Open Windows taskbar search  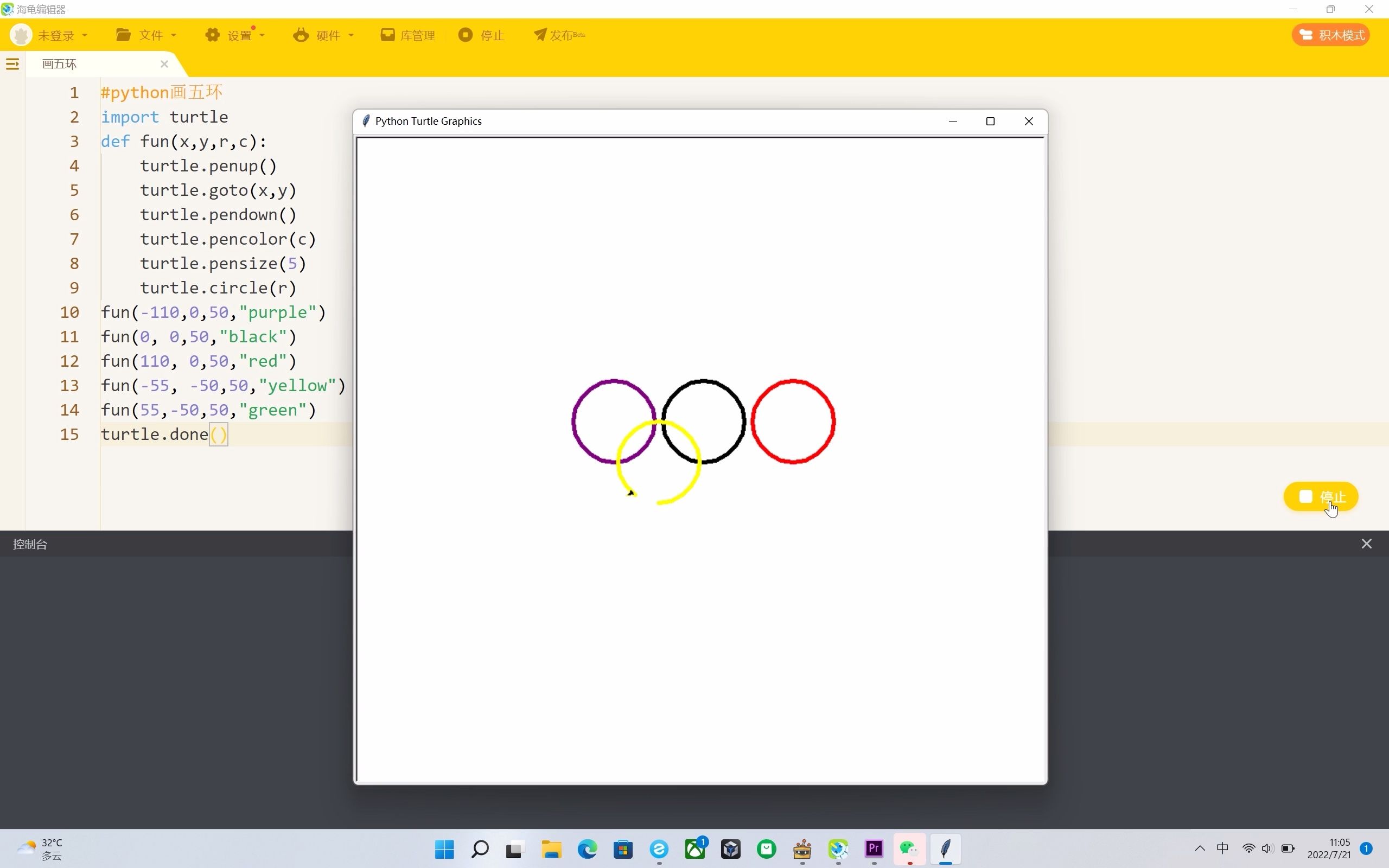(x=480, y=848)
